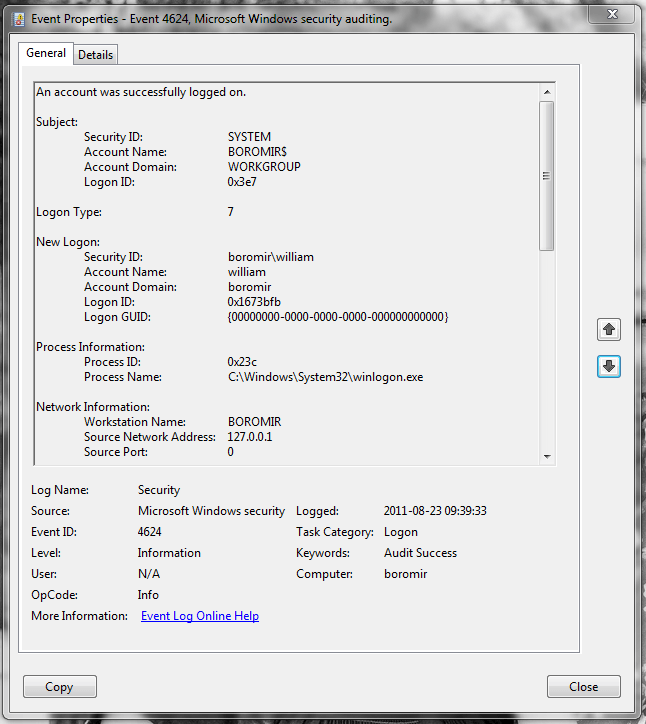Click the previous event up arrow button

click(x=609, y=329)
